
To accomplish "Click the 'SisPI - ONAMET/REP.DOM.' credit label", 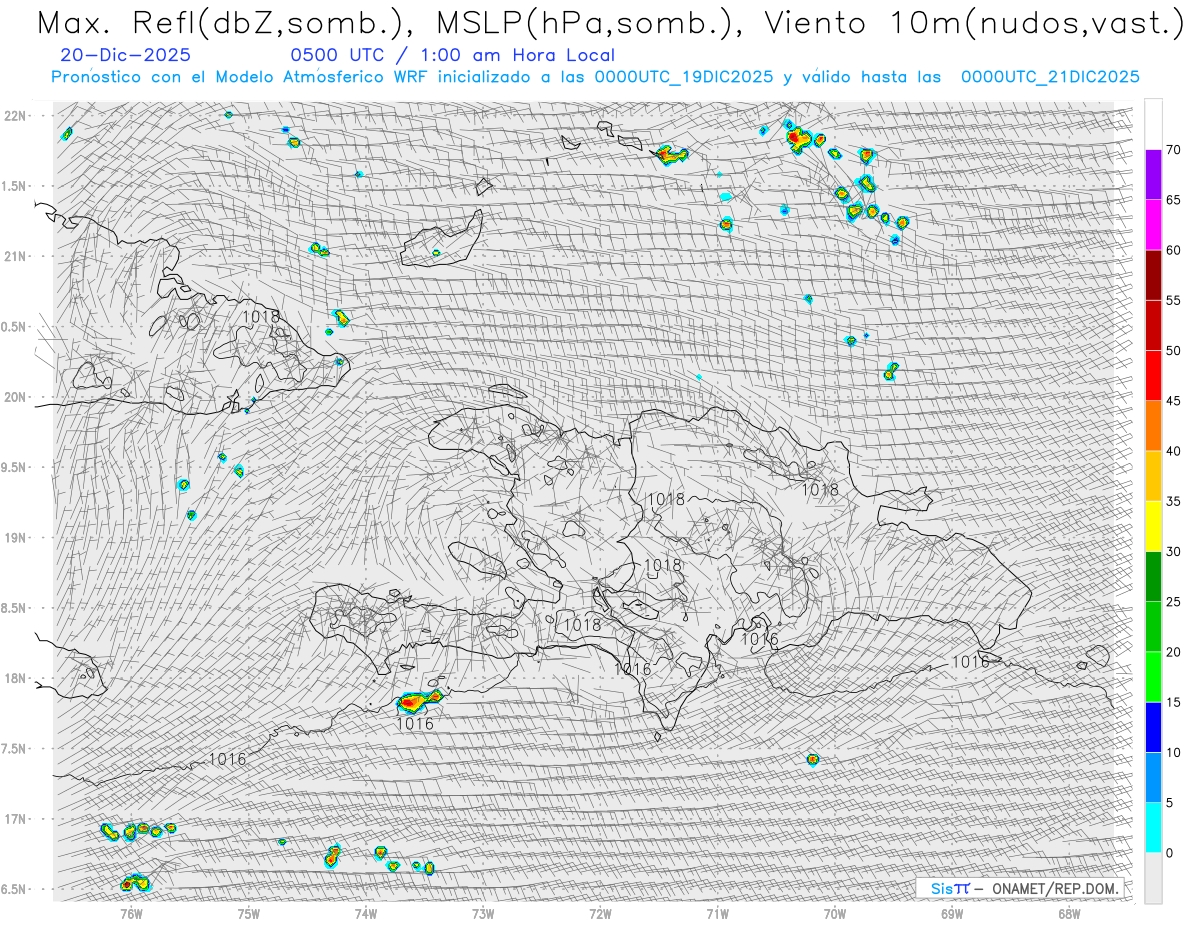I will click(1020, 888).
